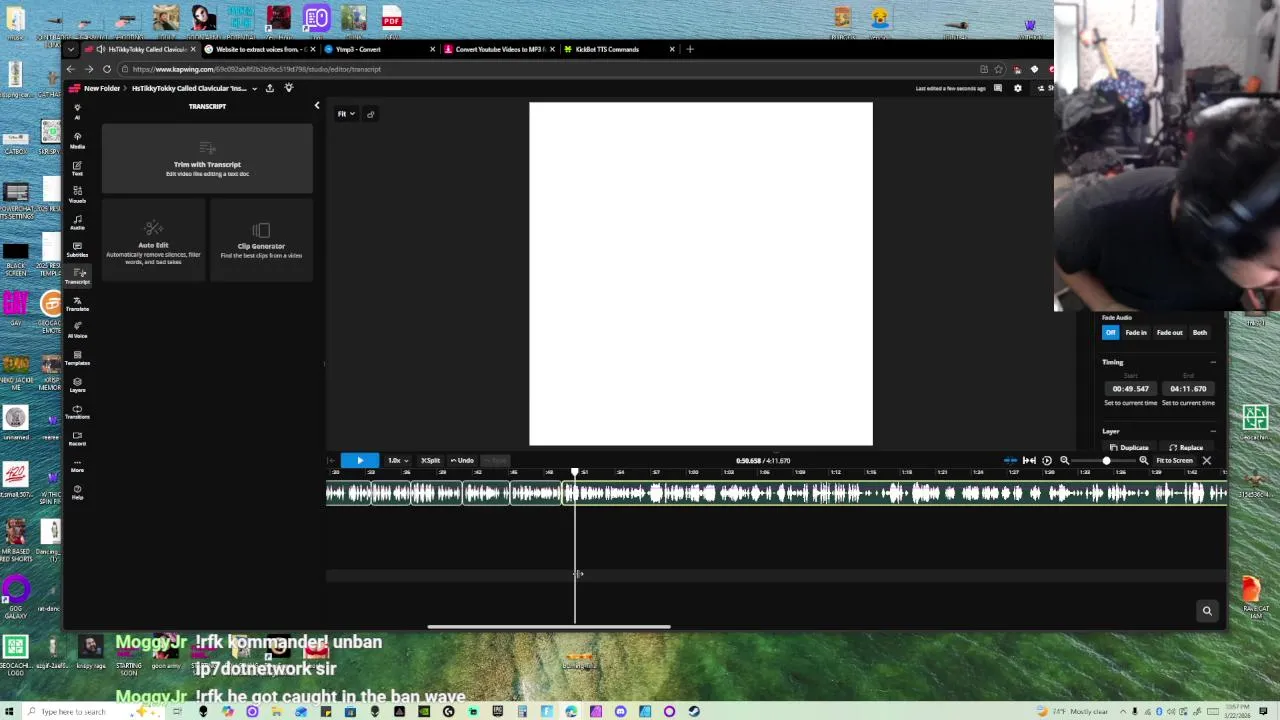Open the Help sidebar item
Viewport: 1280px width, 720px height.
tap(77, 491)
